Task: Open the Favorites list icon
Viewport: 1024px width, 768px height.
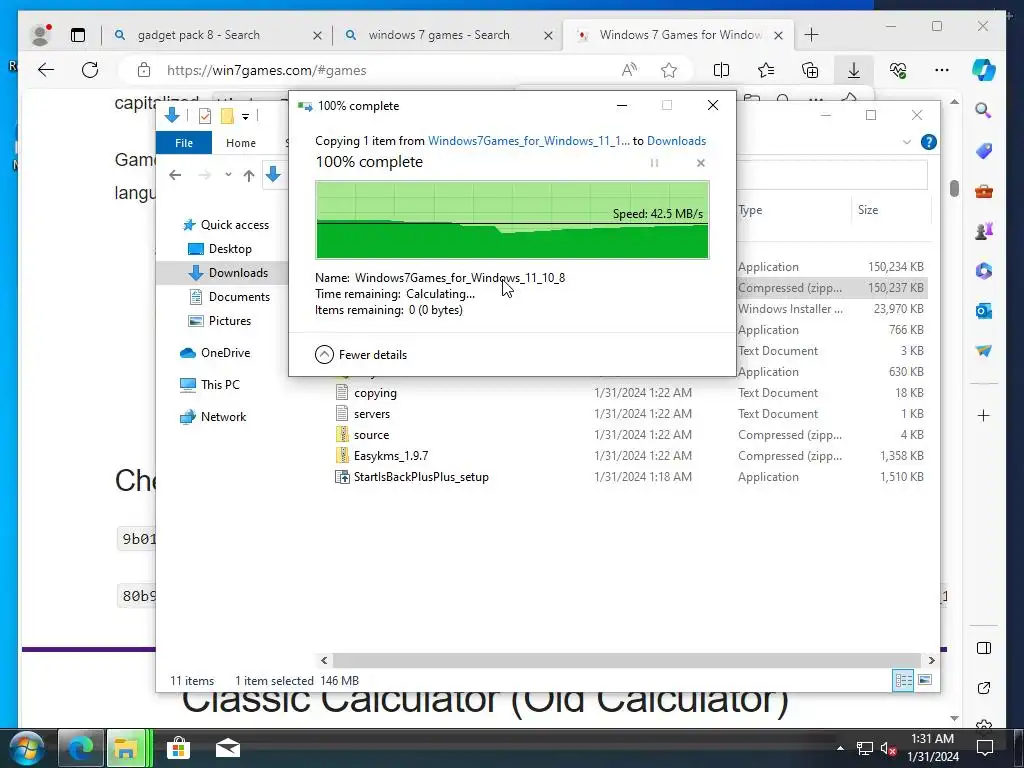Action: point(766,70)
